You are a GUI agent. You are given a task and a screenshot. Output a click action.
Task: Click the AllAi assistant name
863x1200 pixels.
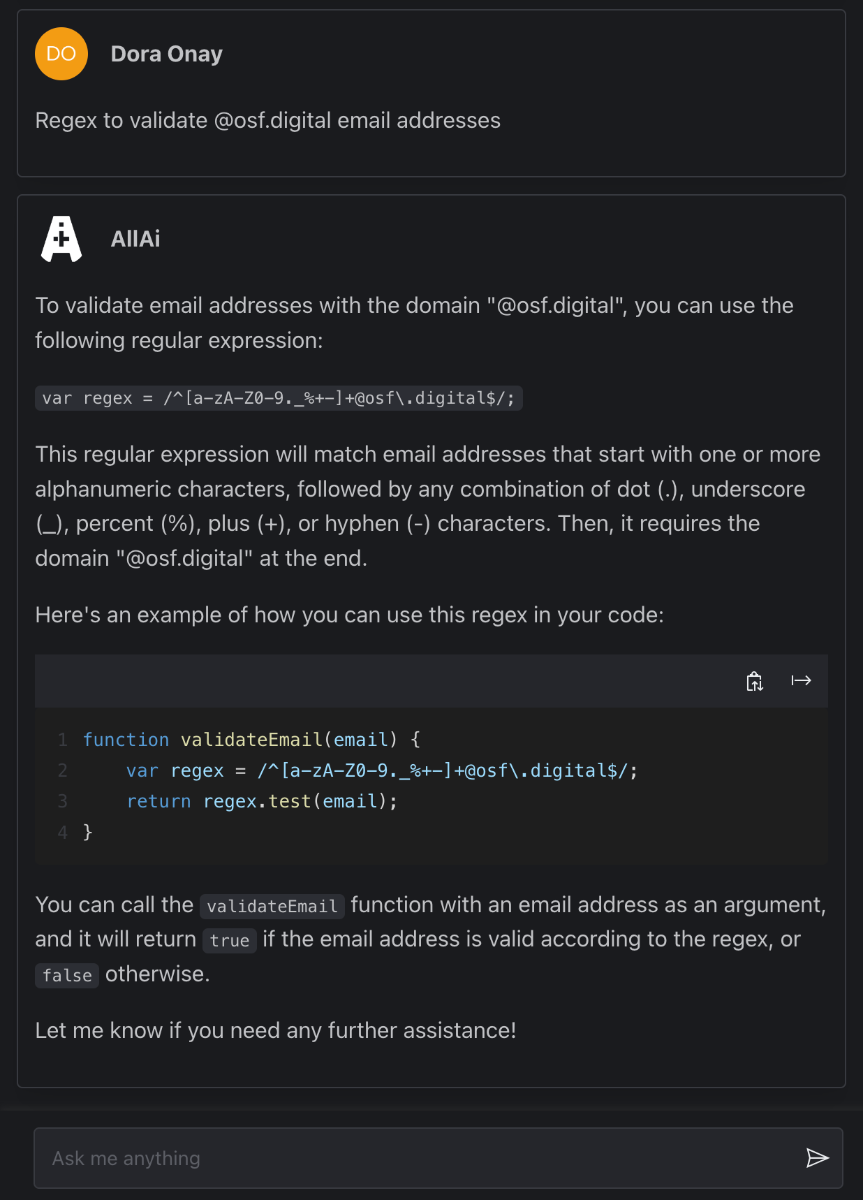[135, 239]
